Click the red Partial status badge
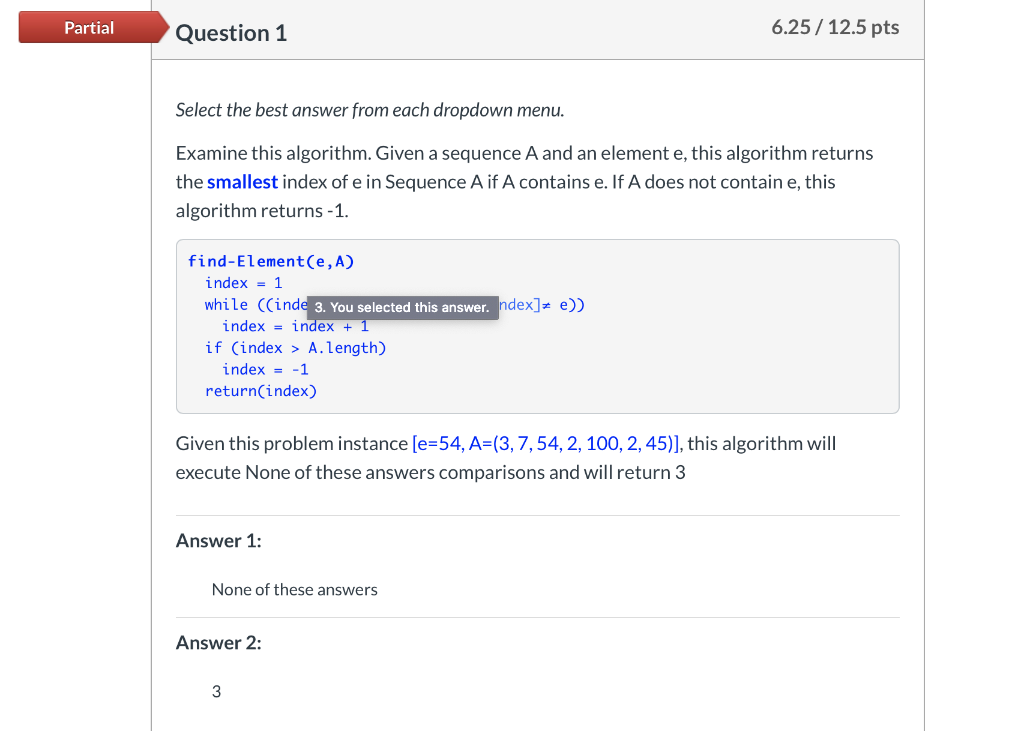The image size is (1024, 731). point(91,27)
